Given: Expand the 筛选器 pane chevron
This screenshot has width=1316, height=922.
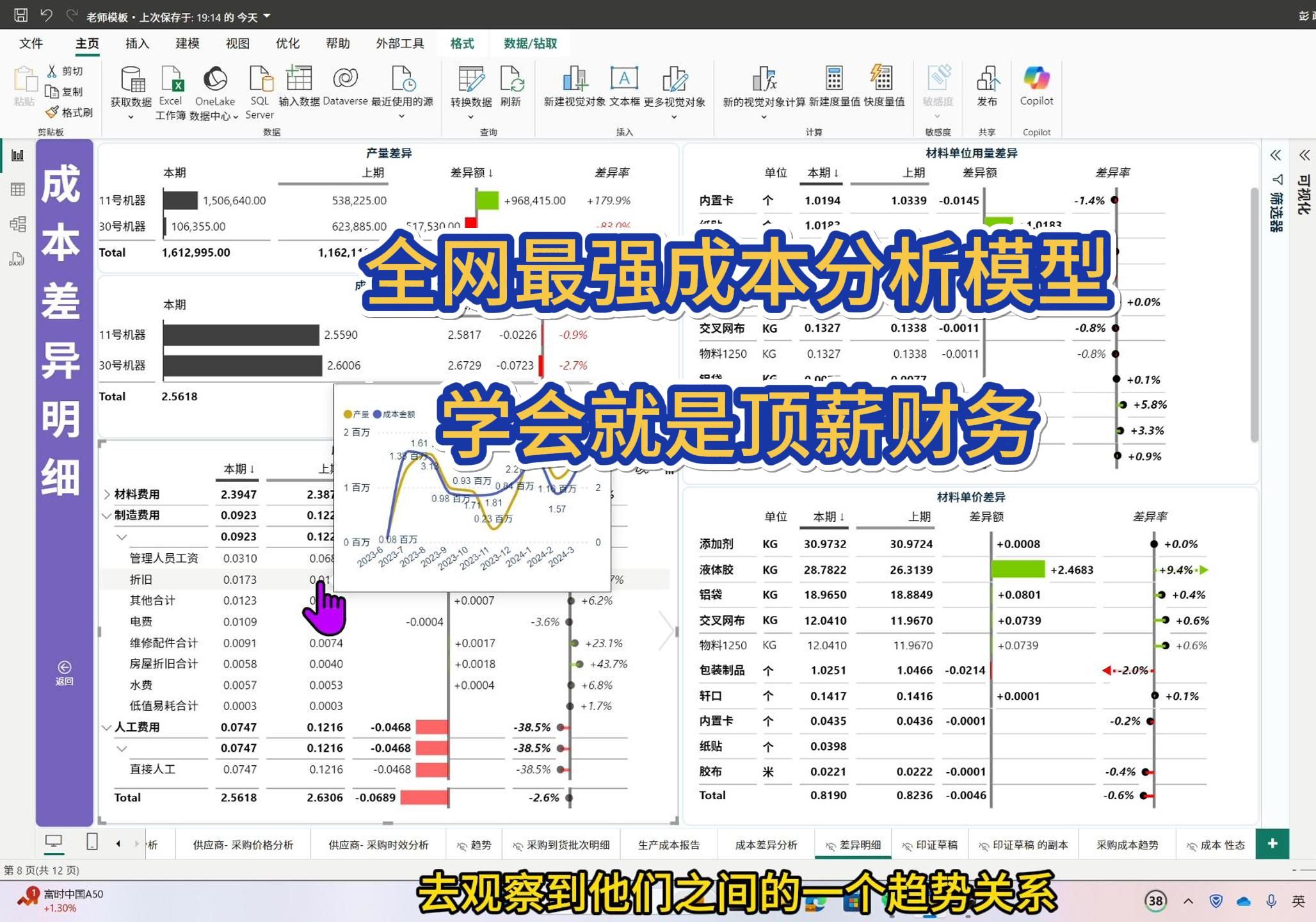Looking at the screenshot, I should pyautogui.click(x=1276, y=155).
